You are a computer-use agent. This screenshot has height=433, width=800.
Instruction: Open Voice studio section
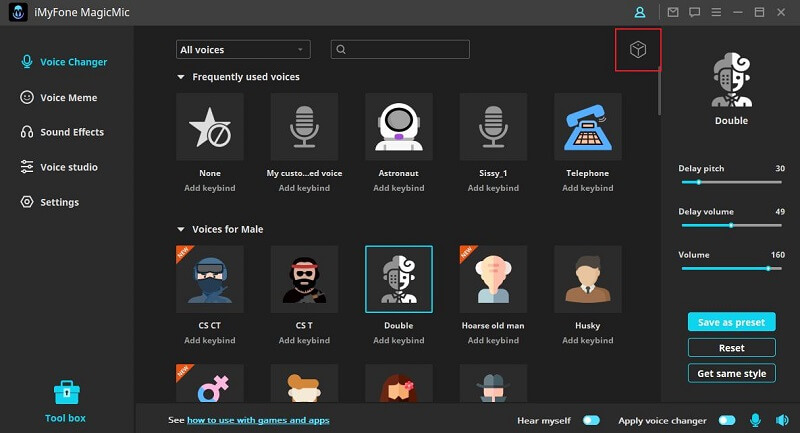click(59, 167)
